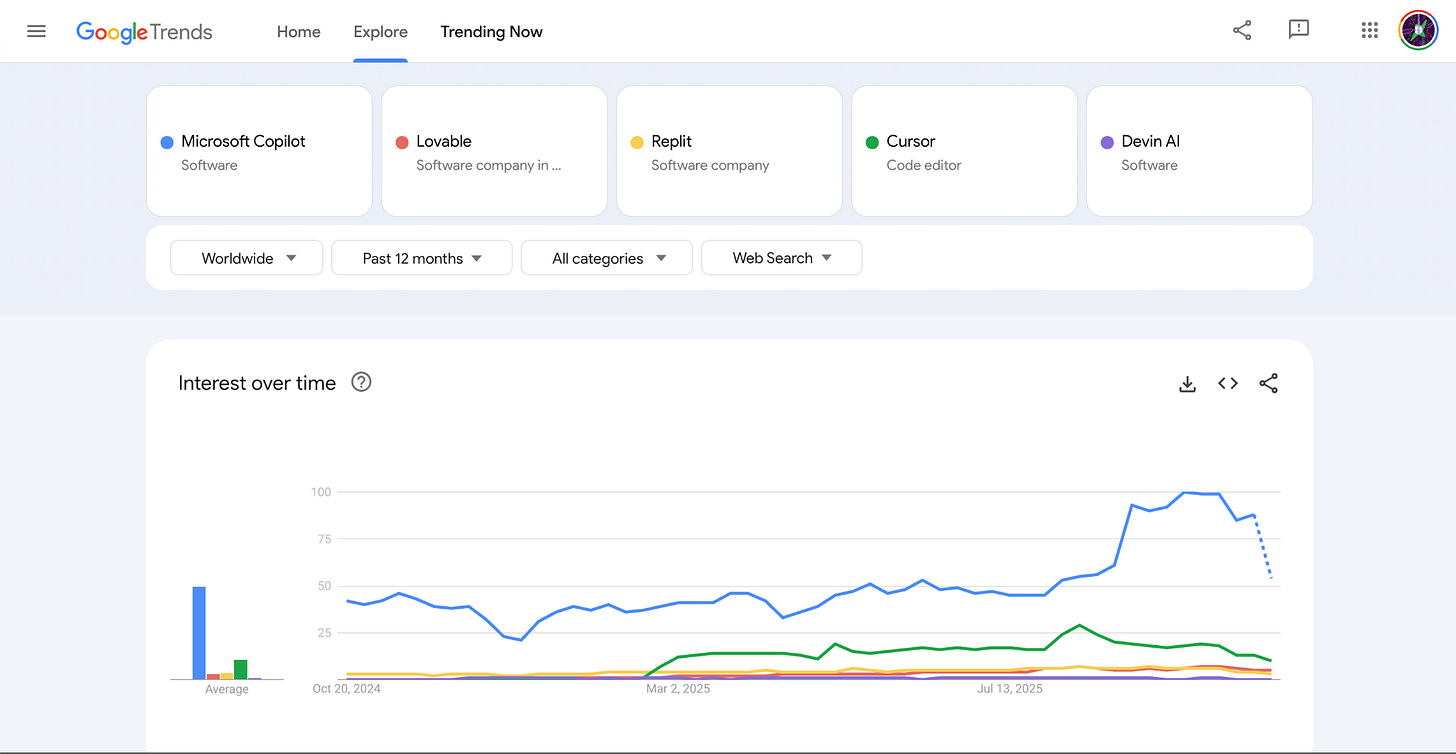The image size is (1456, 754).
Task: Open the Web Search type dropdown
Action: click(x=781, y=258)
